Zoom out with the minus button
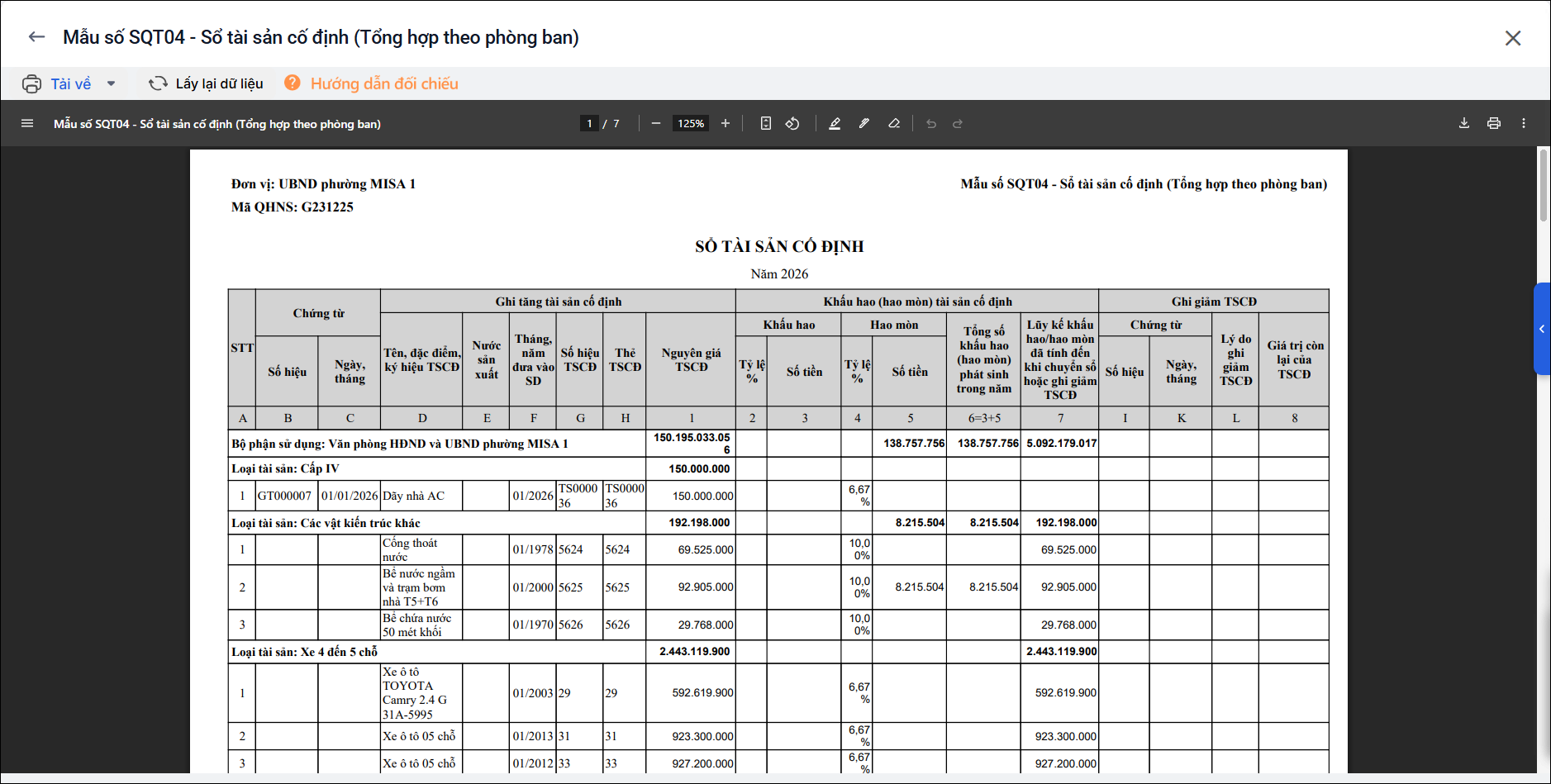This screenshot has height=784, width=1551. click(x=656, y=124)
